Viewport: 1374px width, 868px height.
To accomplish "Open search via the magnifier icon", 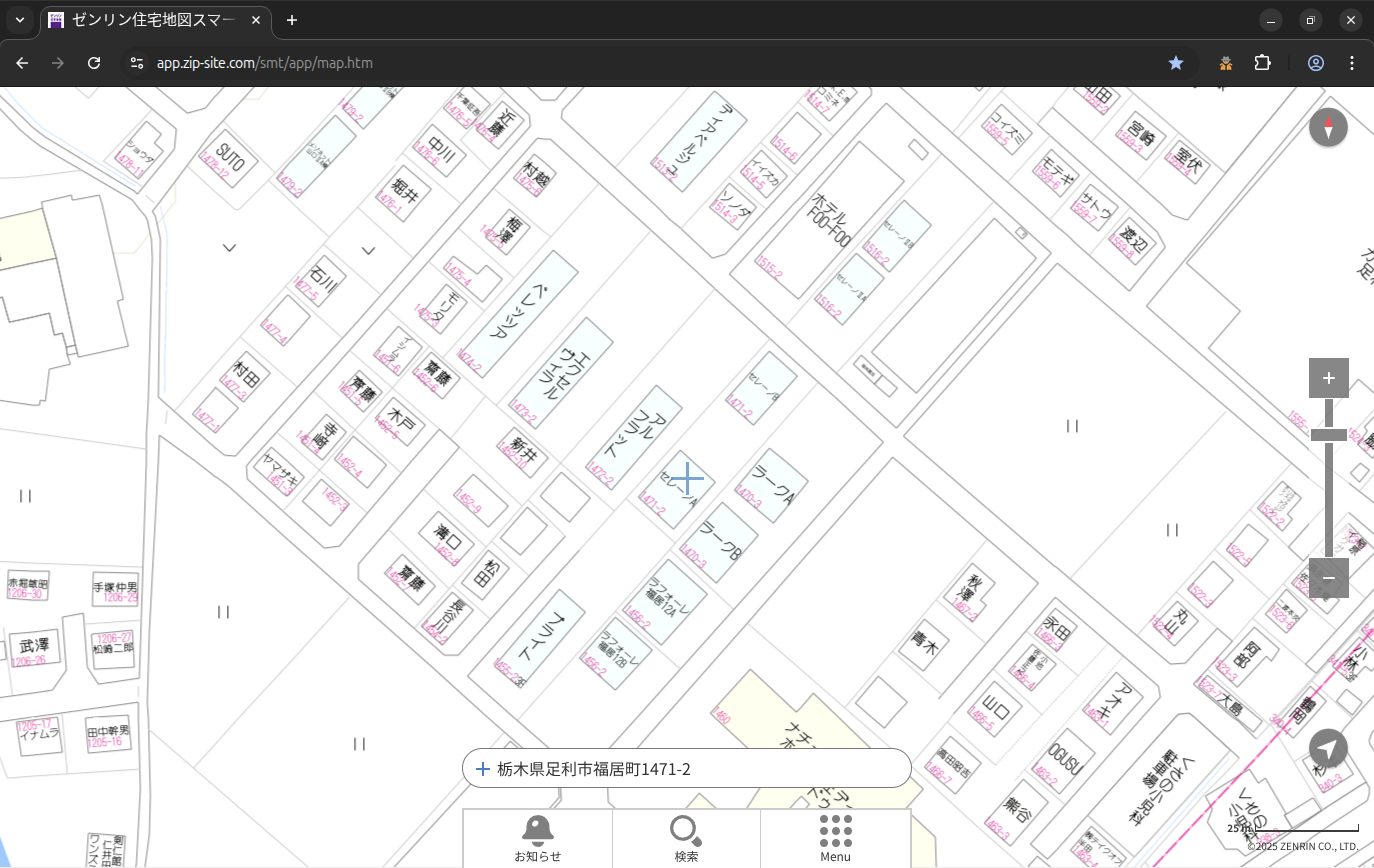I will point(686,838).
